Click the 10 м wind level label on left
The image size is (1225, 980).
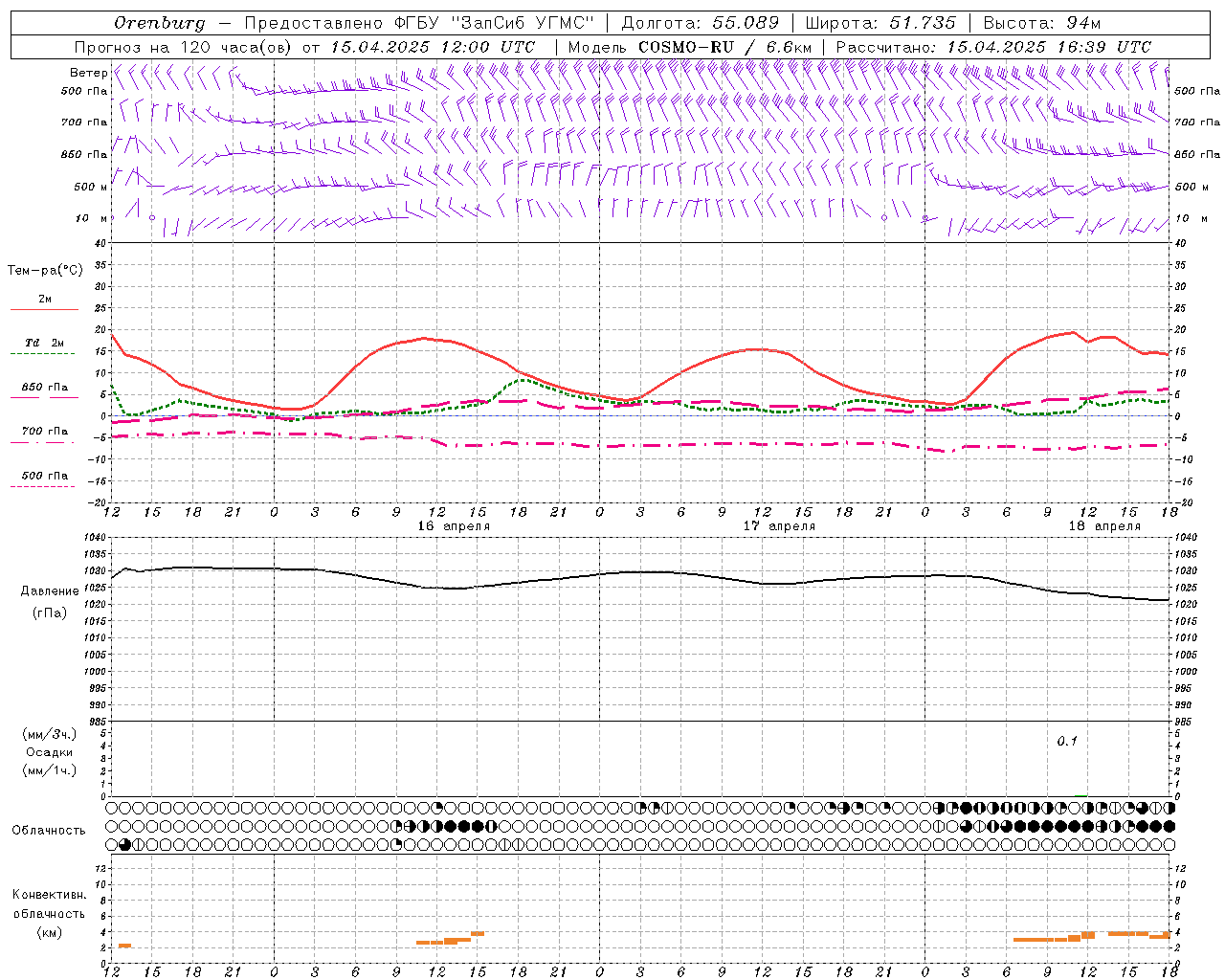[x=91, y=219]
